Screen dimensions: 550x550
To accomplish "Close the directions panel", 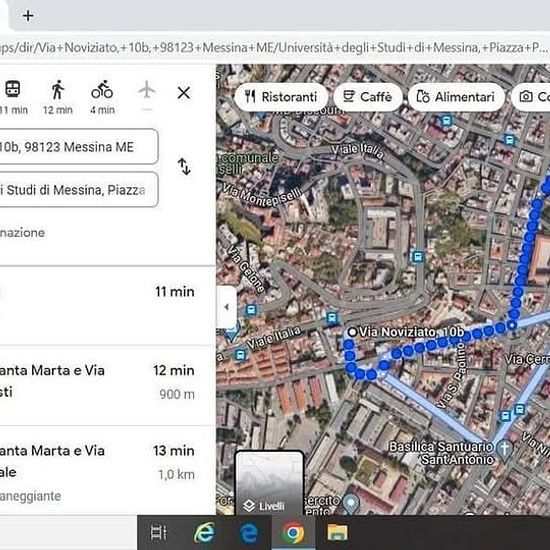I will coord(184,93).
